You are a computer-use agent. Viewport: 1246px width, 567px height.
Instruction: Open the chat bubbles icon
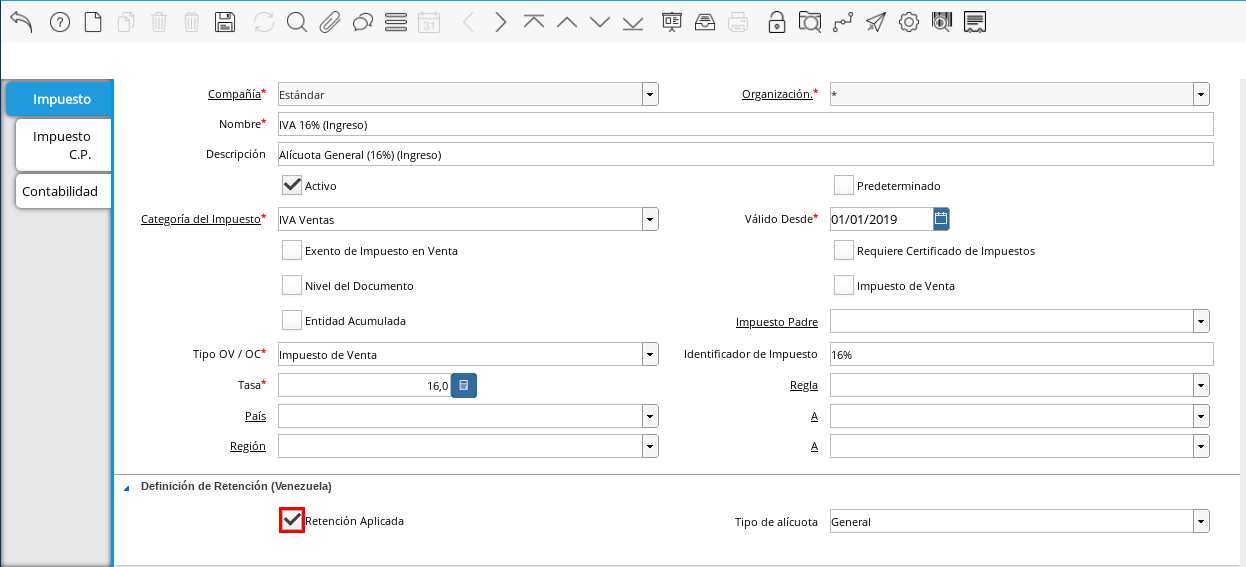[x=363, y=22]
